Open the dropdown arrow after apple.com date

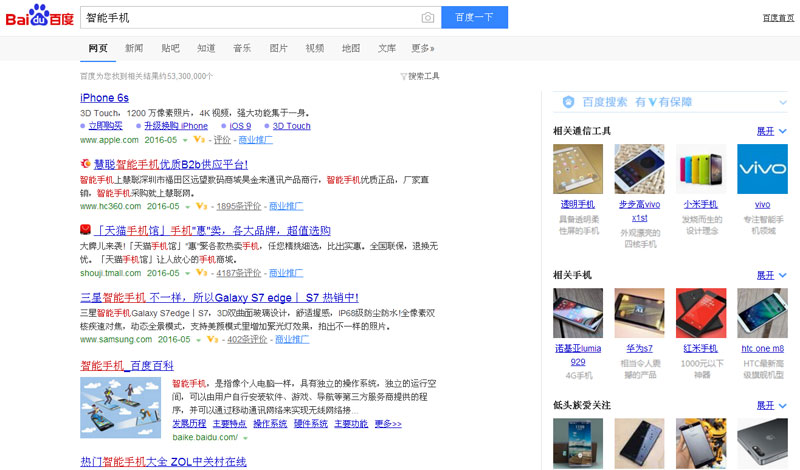pyautogui.click(x=188, y=140)
